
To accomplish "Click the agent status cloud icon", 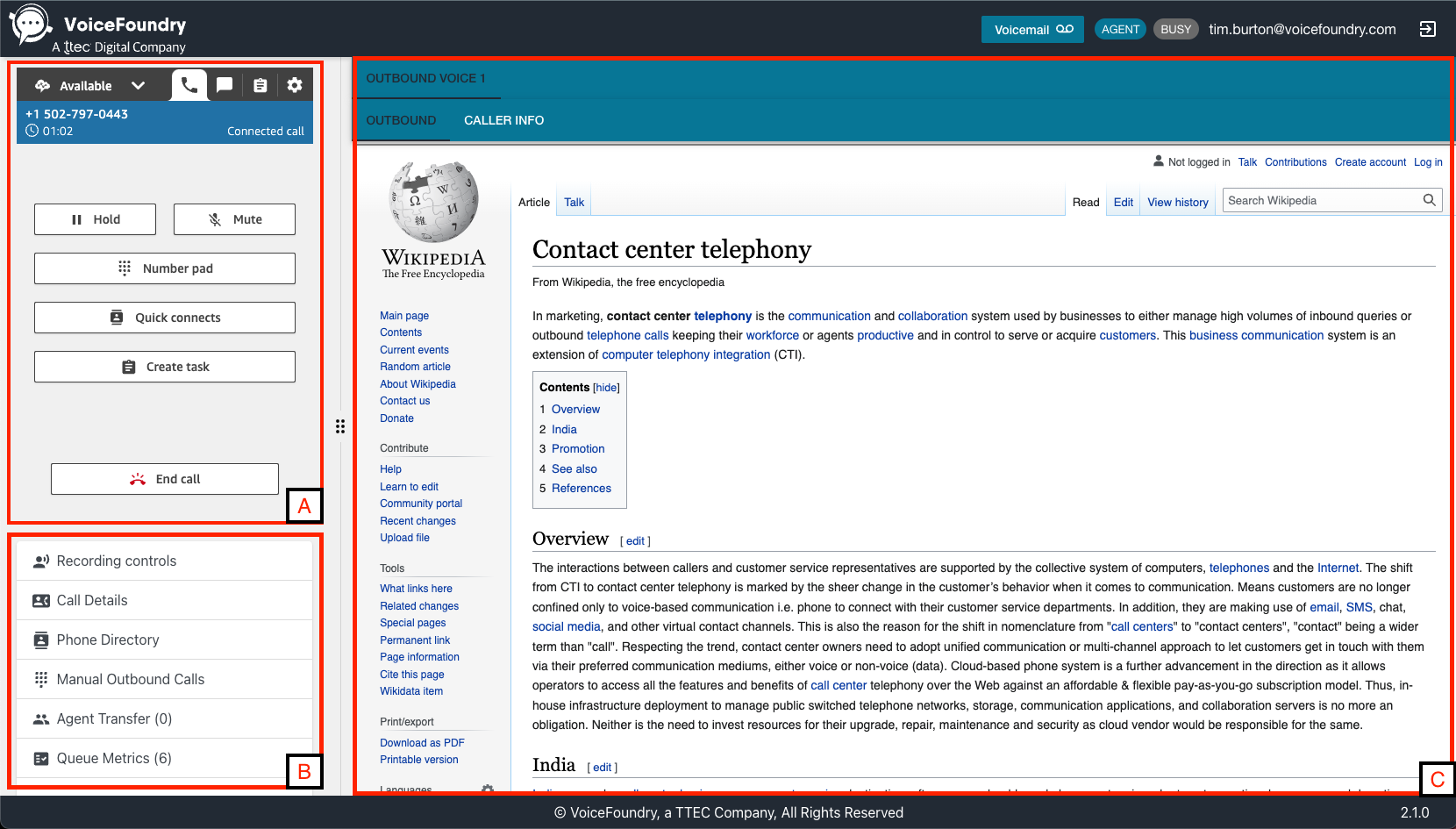I will click(42, 86).
